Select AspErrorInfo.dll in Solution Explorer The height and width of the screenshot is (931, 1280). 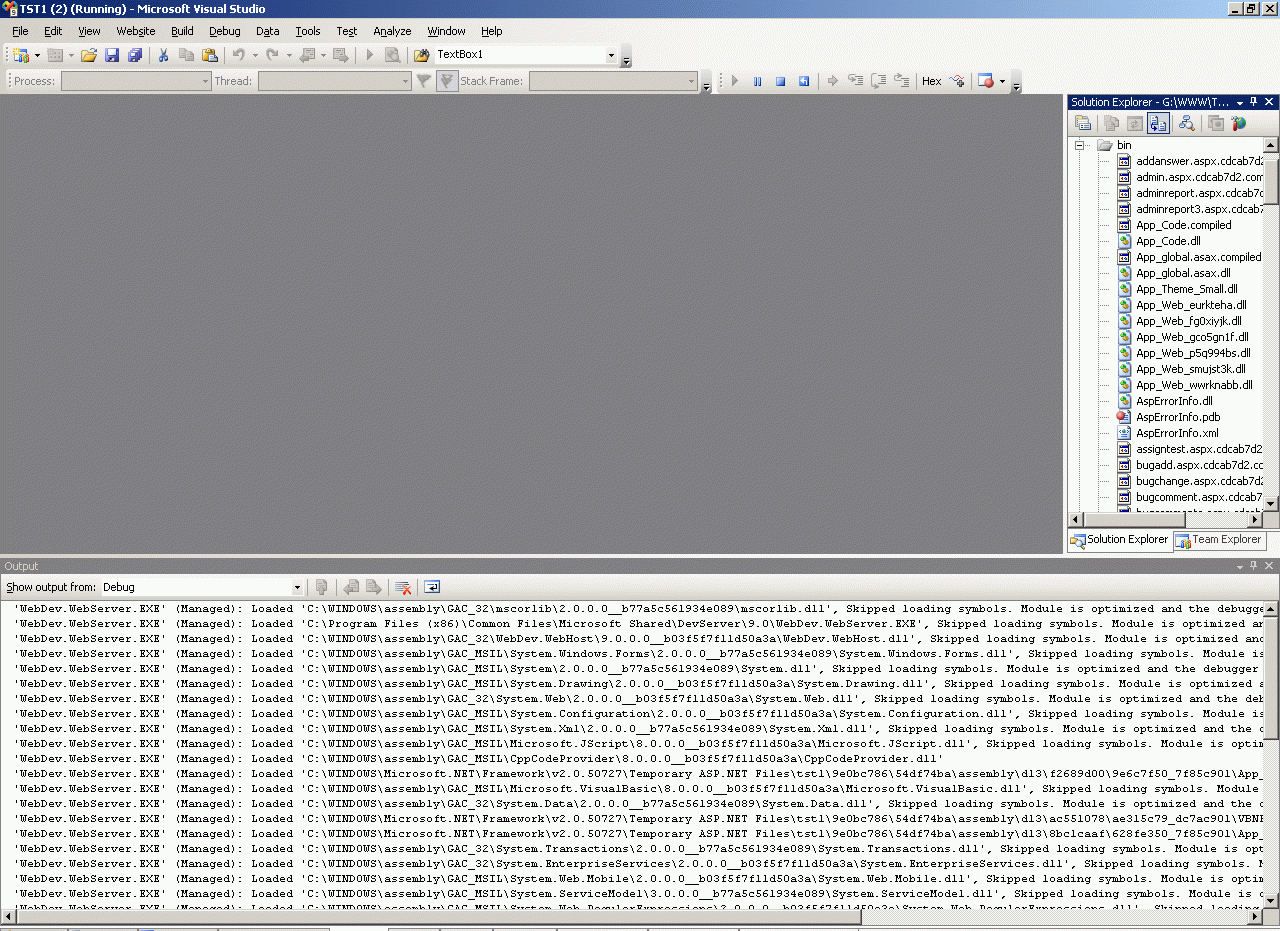pyautogui.click(x=1174, y=401)
